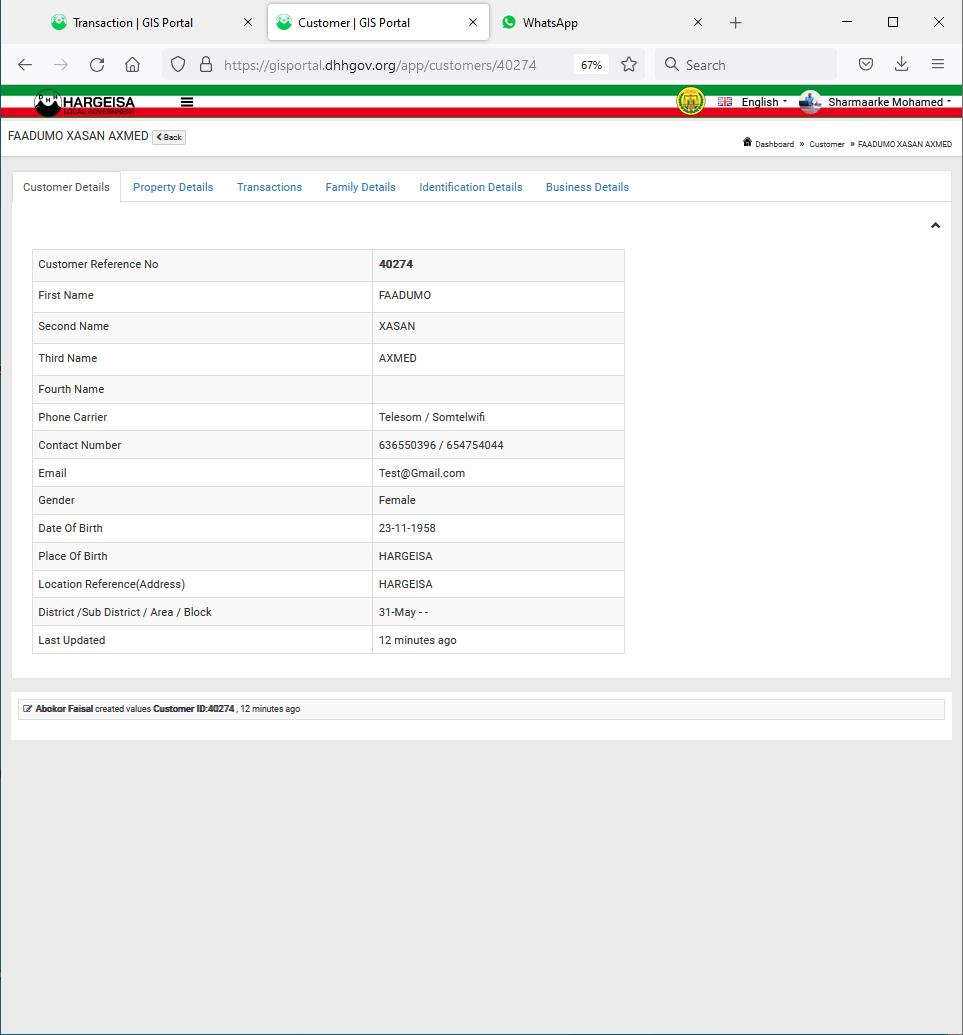Click the tracking protection shield icon

pos(178,65)
